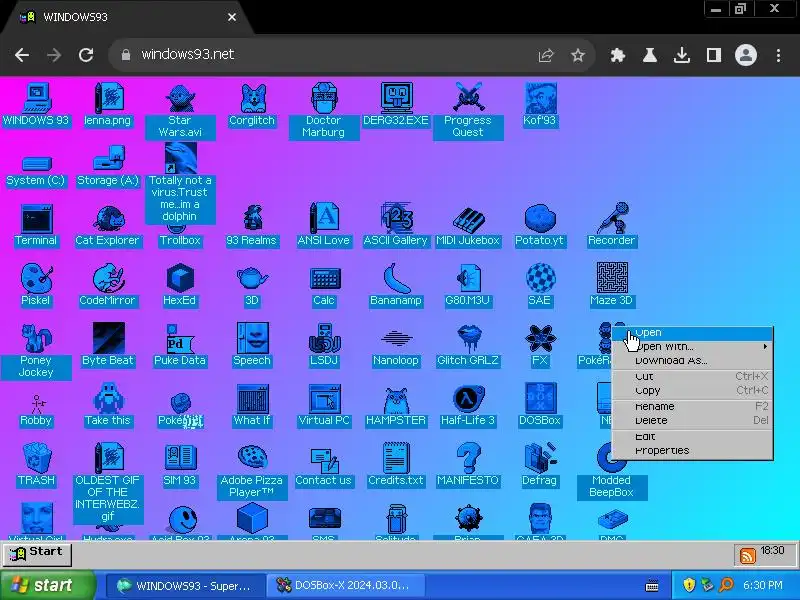Select Download As in context menu

[693, 361]
